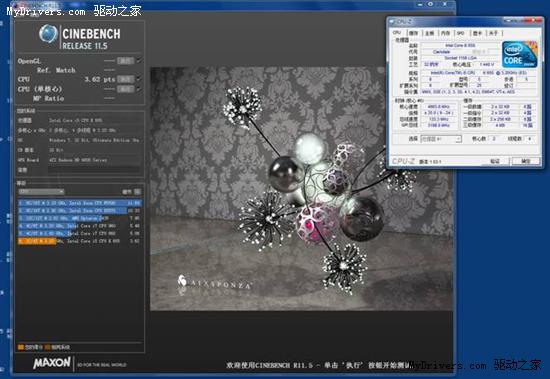Viewport: 550px width, 379px height.
Task: Select the fifth-ranked Intel Core i7 row
Action: (80, 233)
